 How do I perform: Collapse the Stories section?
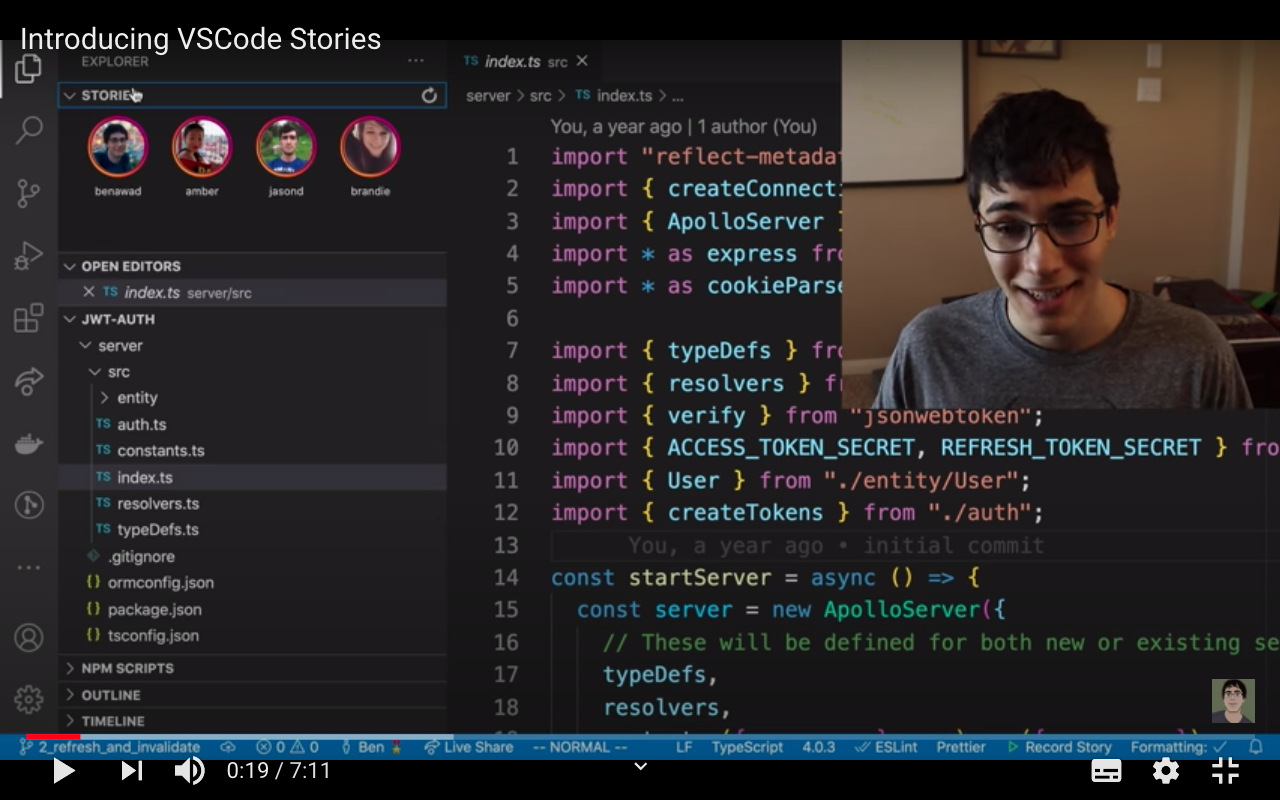(x=69, y=95)
